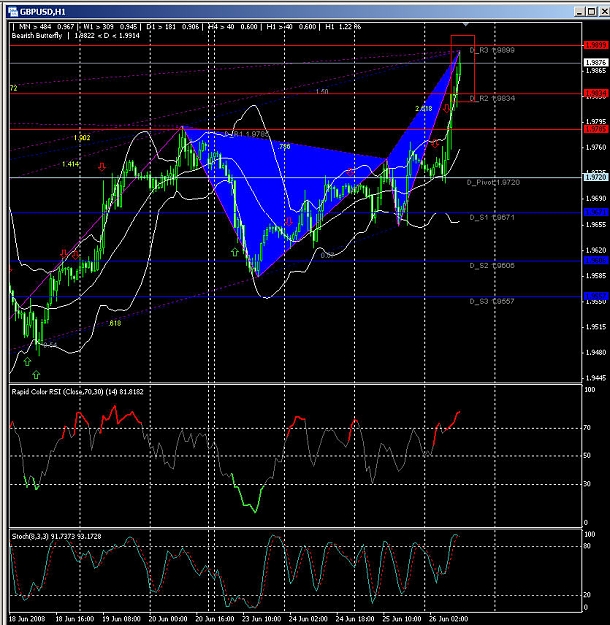Select the red down arrow beside 1.414 label
The height and width of the screenshot is (625, 610).
pyautogui.click(x=102, y=167)
